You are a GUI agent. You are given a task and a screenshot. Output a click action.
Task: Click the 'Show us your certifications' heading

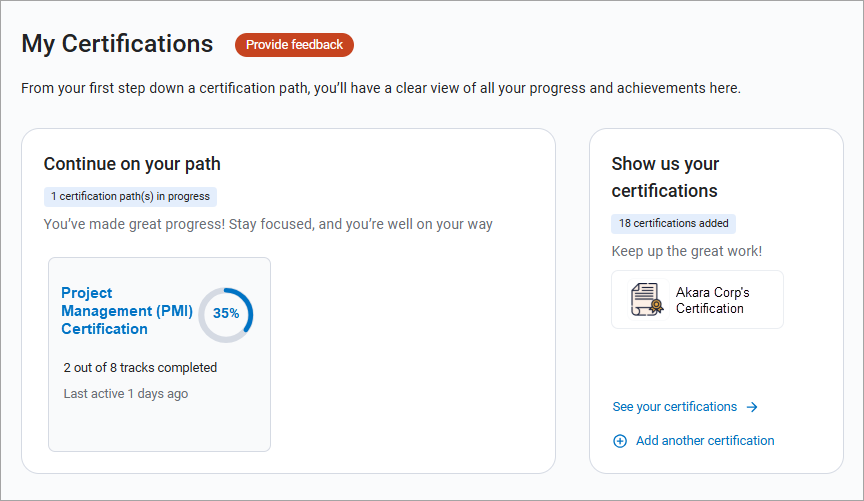[665, 177]
